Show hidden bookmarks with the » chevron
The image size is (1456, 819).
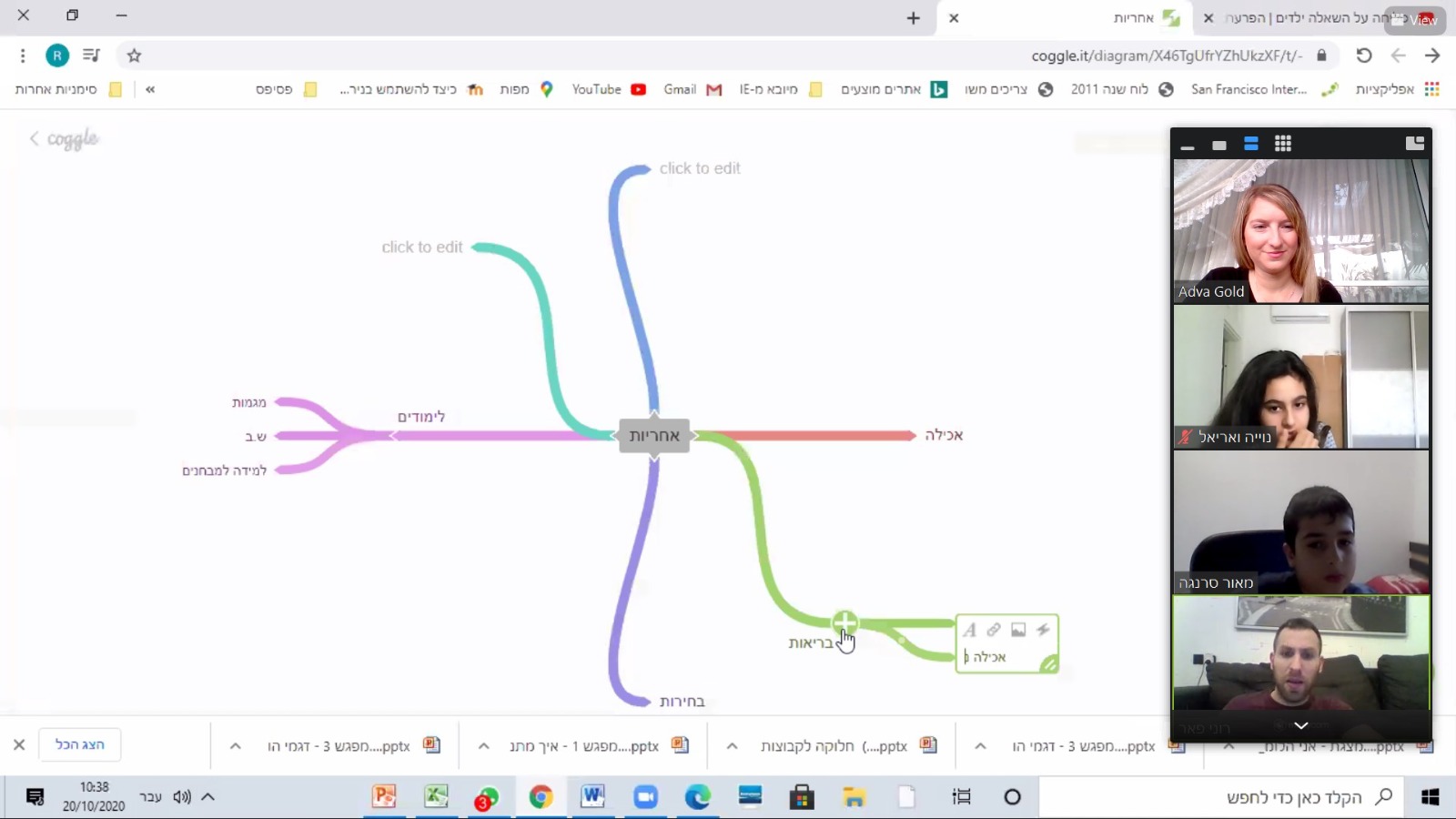coord(150,89)
